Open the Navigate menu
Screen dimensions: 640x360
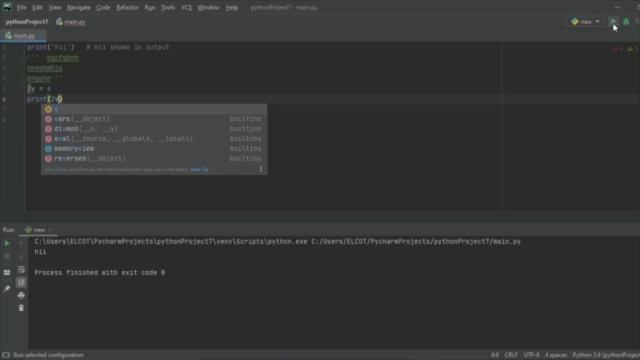click(79, 7)
